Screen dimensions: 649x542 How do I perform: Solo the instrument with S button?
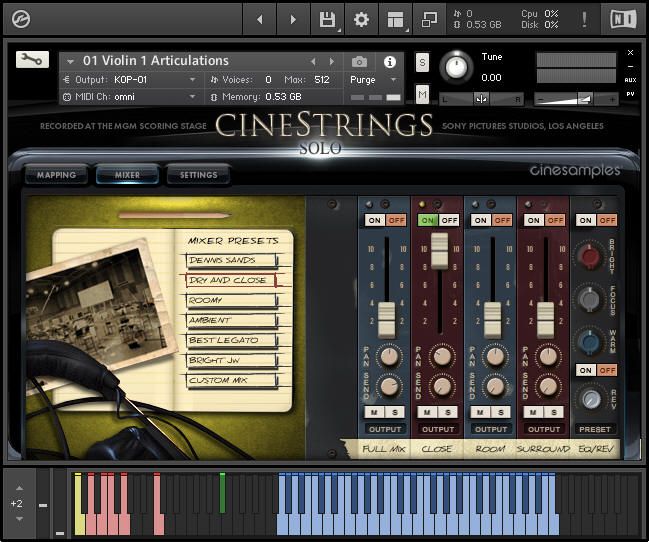click(422, 62)
